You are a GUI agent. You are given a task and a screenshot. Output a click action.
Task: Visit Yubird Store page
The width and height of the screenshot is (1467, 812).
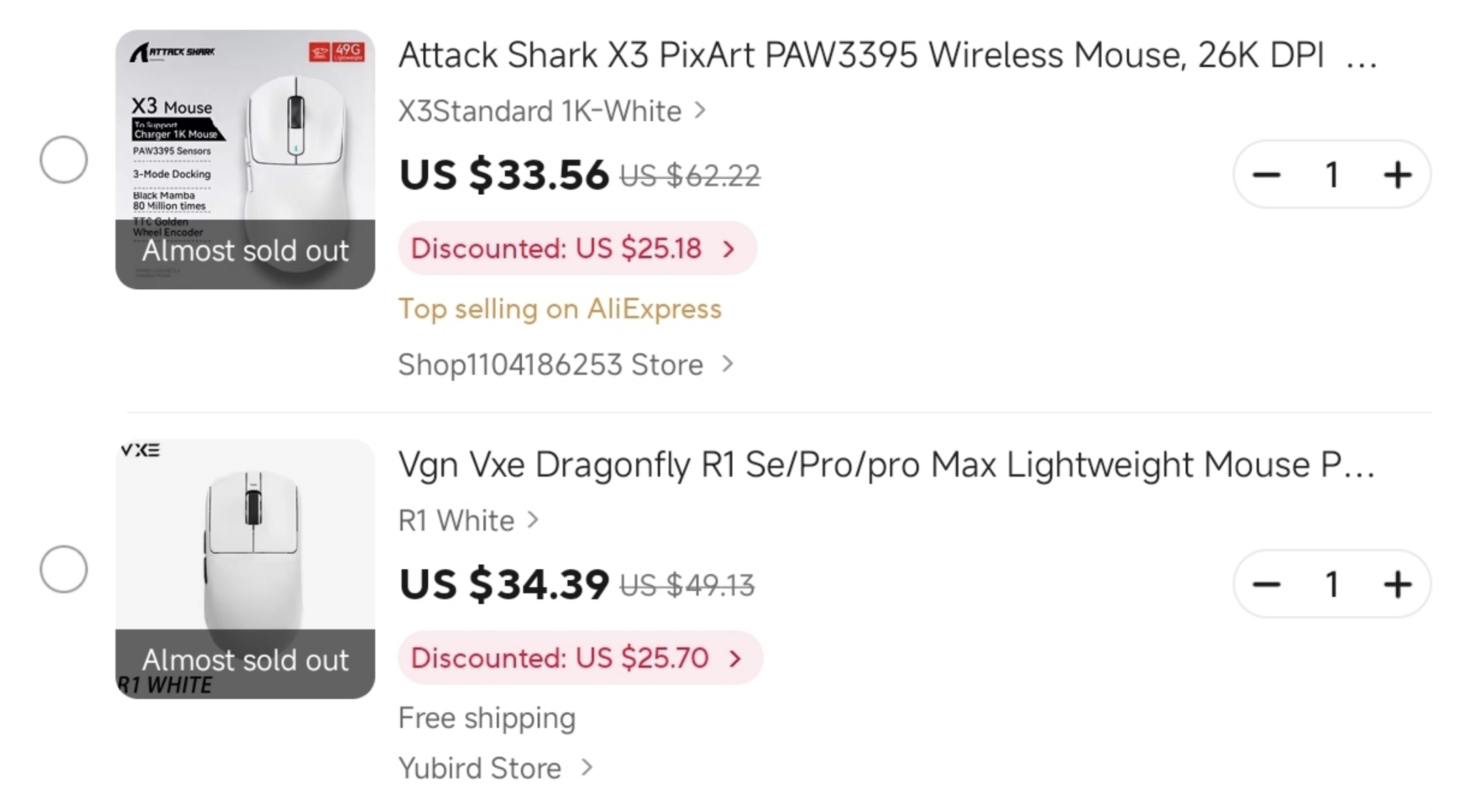pyautogui.click(x=495, y=768)
